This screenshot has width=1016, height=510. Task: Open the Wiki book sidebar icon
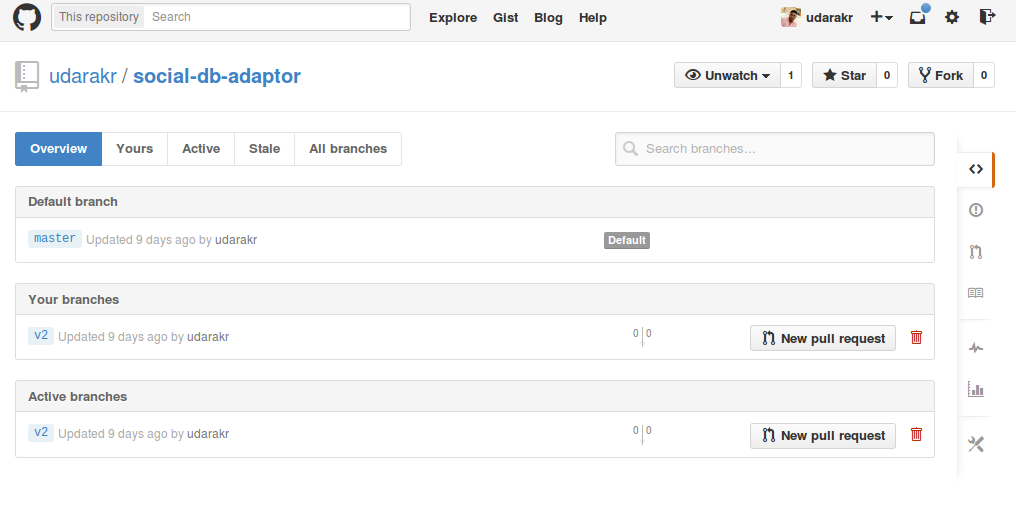click(x=976, y=293)
